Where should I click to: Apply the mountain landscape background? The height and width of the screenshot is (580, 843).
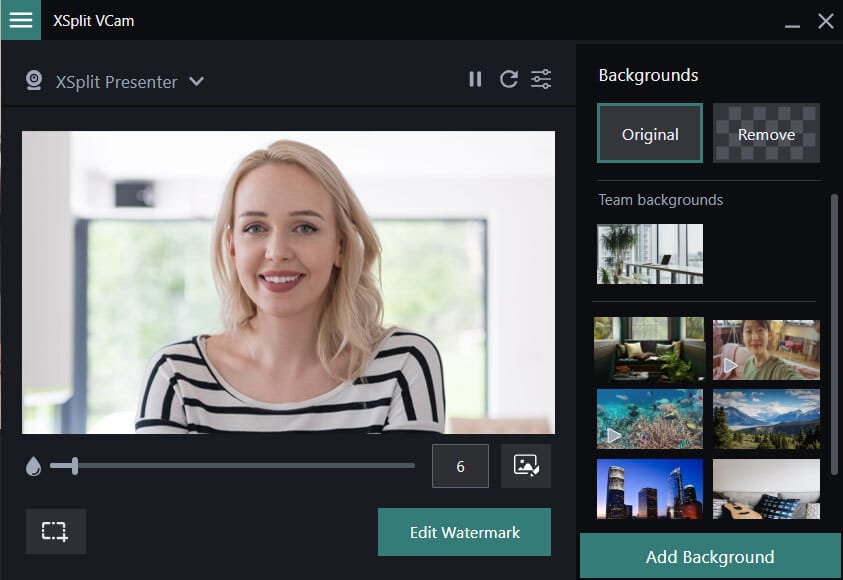766,419
